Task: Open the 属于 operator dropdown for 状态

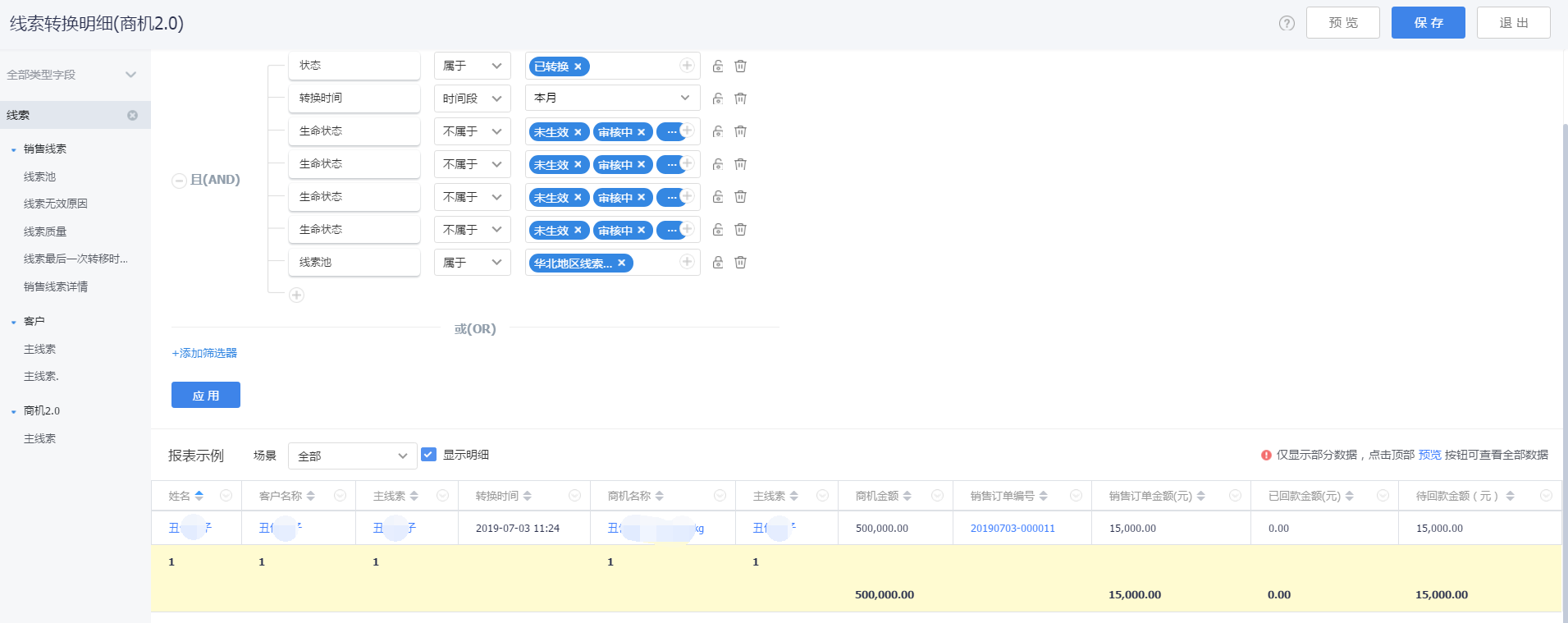Action: coord(473,66)
